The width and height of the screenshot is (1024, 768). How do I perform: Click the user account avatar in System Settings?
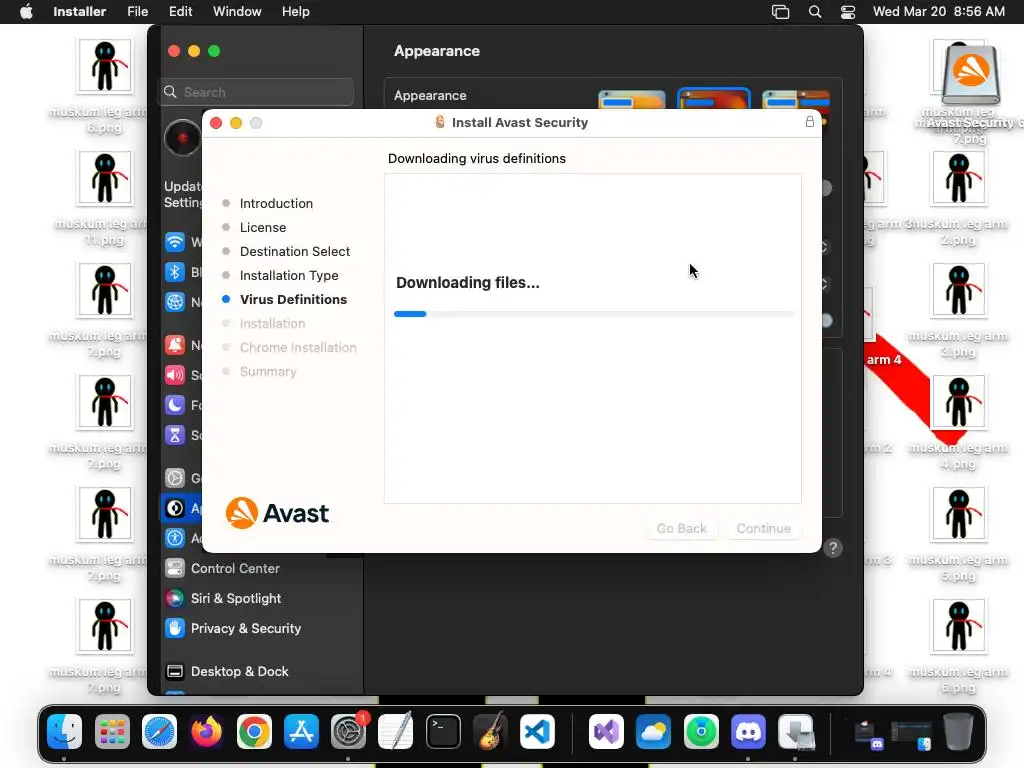click(x=182, y=138)
